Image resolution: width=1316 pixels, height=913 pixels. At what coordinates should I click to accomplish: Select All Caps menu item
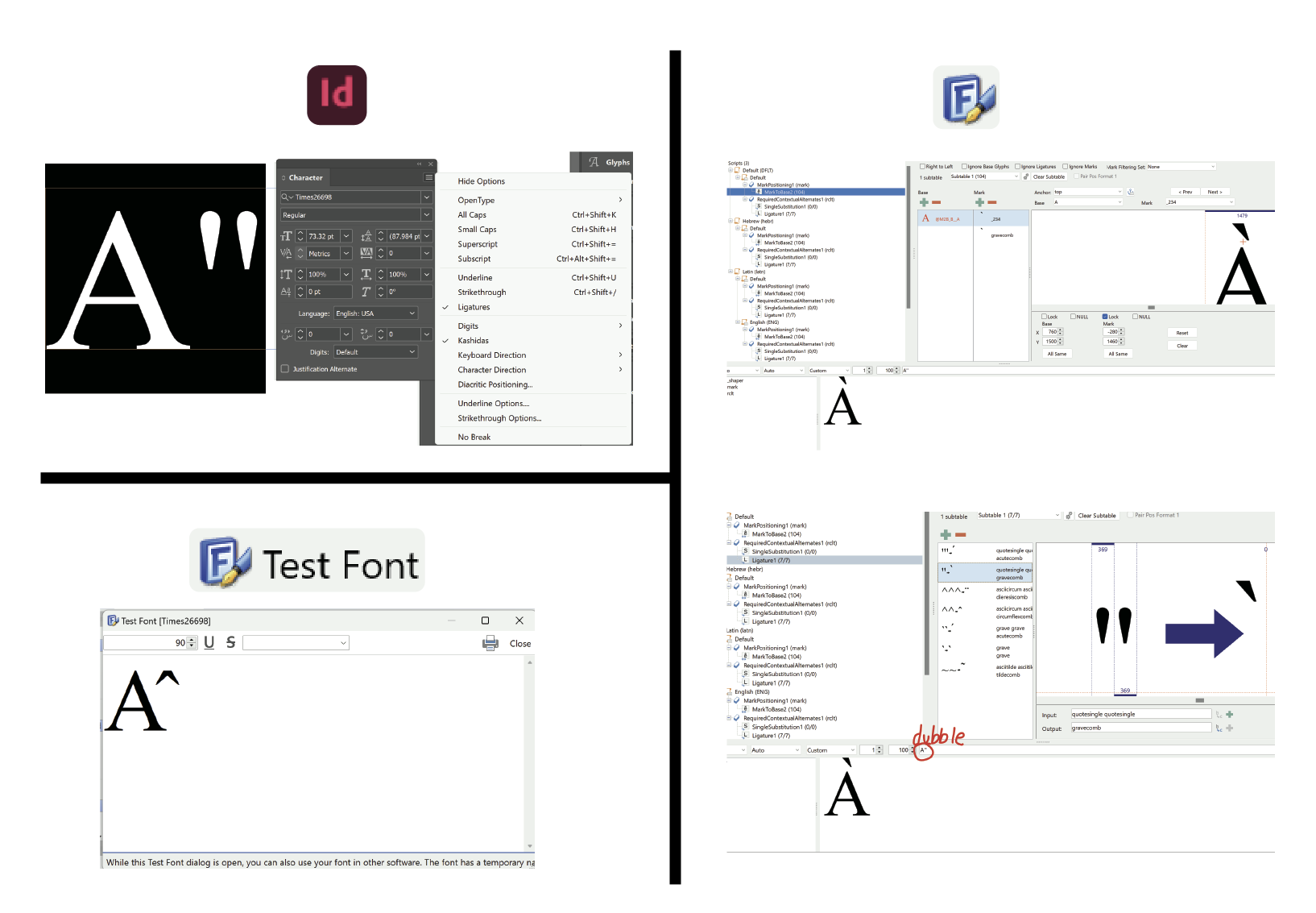(532, 215)
